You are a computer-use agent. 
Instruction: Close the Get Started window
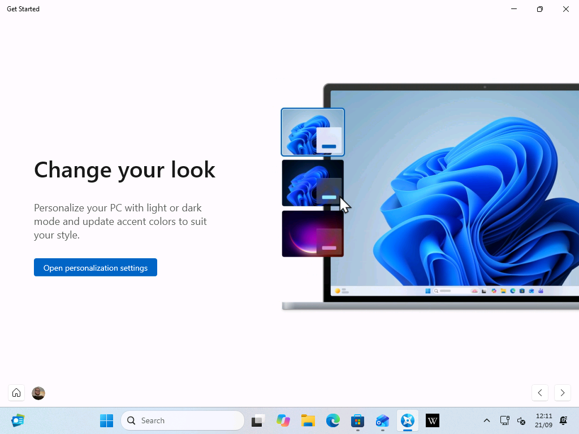[566, 9]
